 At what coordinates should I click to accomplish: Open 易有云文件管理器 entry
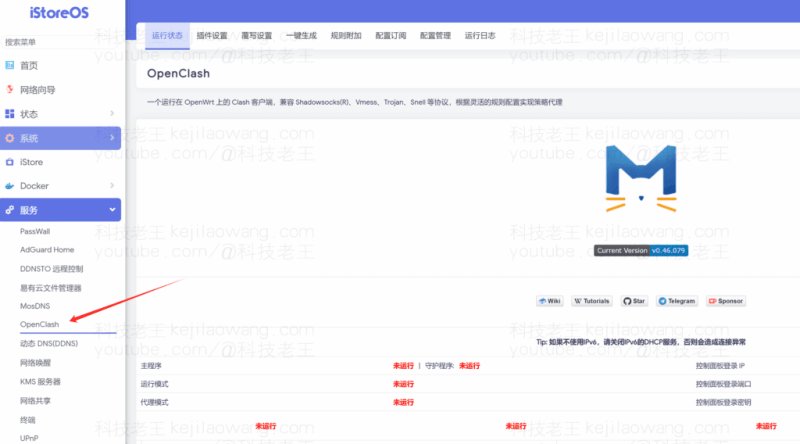[51, 288]
